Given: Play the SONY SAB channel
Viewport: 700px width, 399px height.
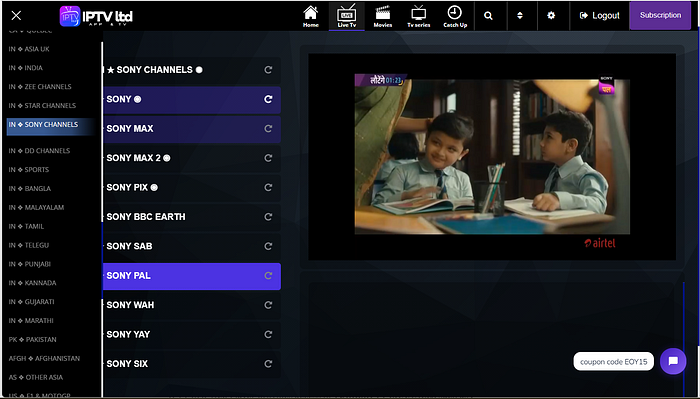Looking at the screenshot, I should click(x=192, y=246).
